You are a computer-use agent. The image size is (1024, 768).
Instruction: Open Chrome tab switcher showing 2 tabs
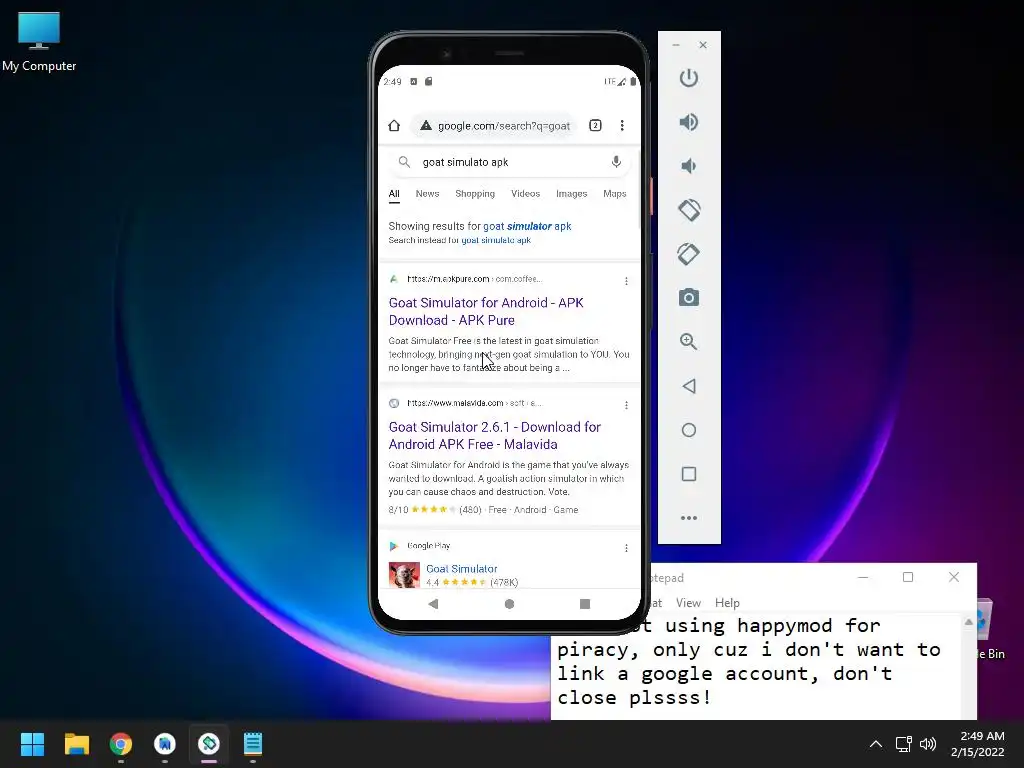595,125
